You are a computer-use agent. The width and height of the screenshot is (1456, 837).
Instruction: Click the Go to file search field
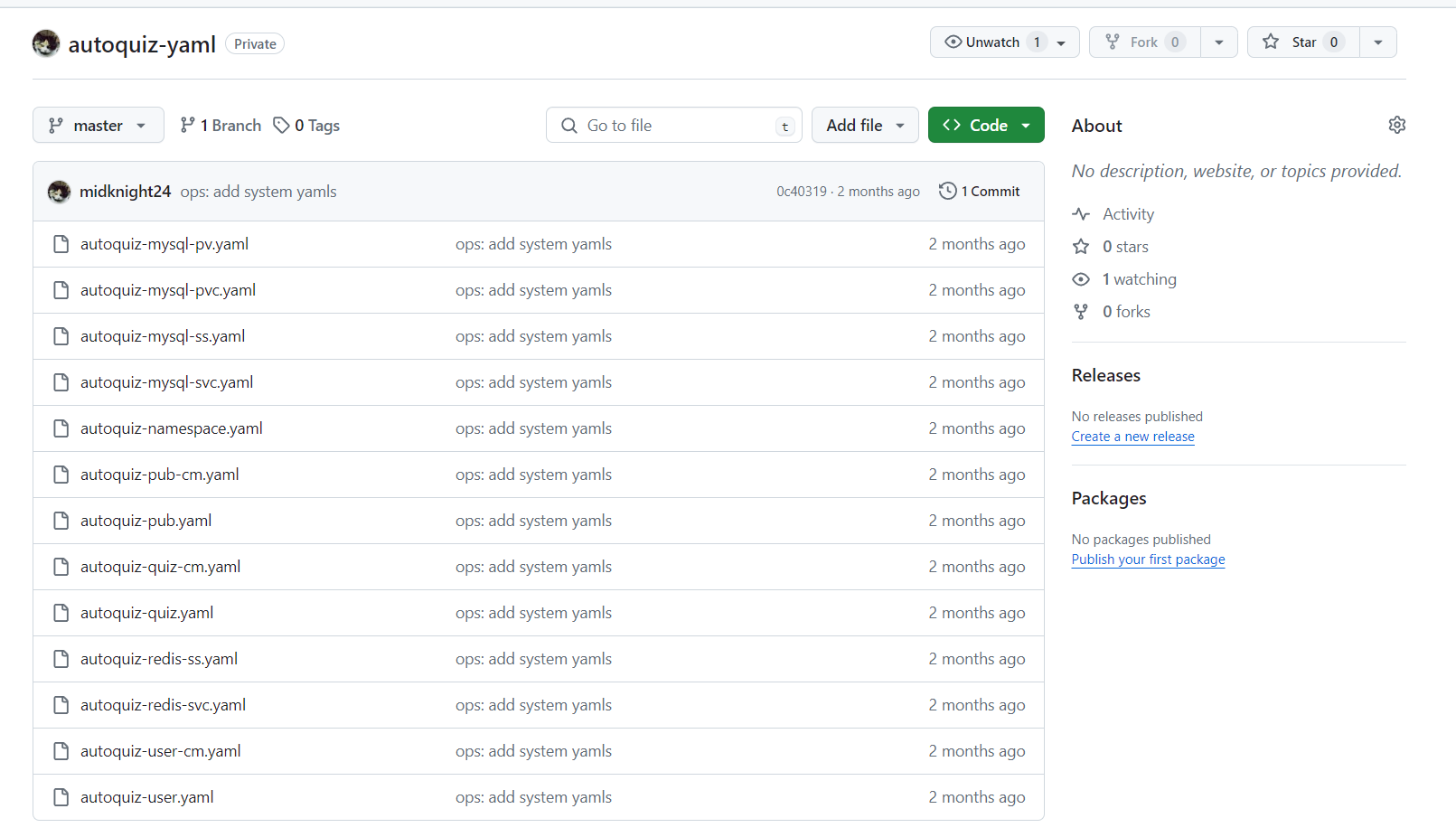(x=673, y=126)
